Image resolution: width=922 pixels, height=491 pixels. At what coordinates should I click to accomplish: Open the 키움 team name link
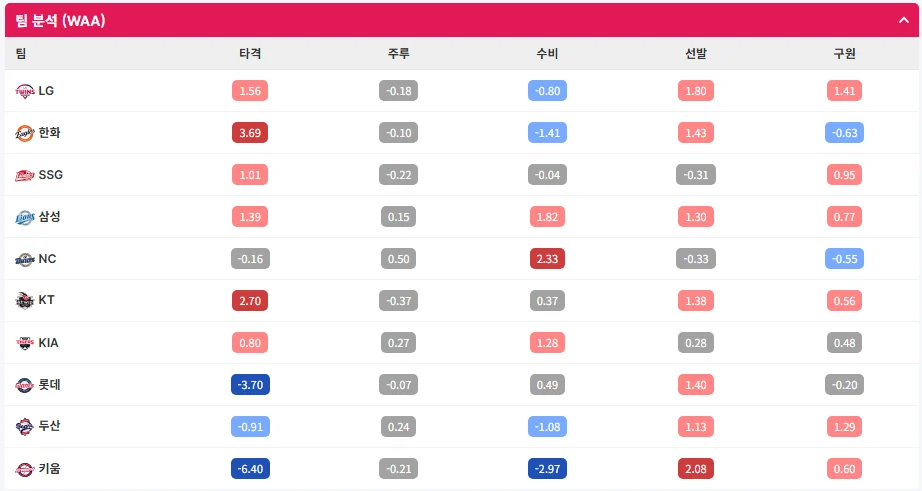point(49,469)
